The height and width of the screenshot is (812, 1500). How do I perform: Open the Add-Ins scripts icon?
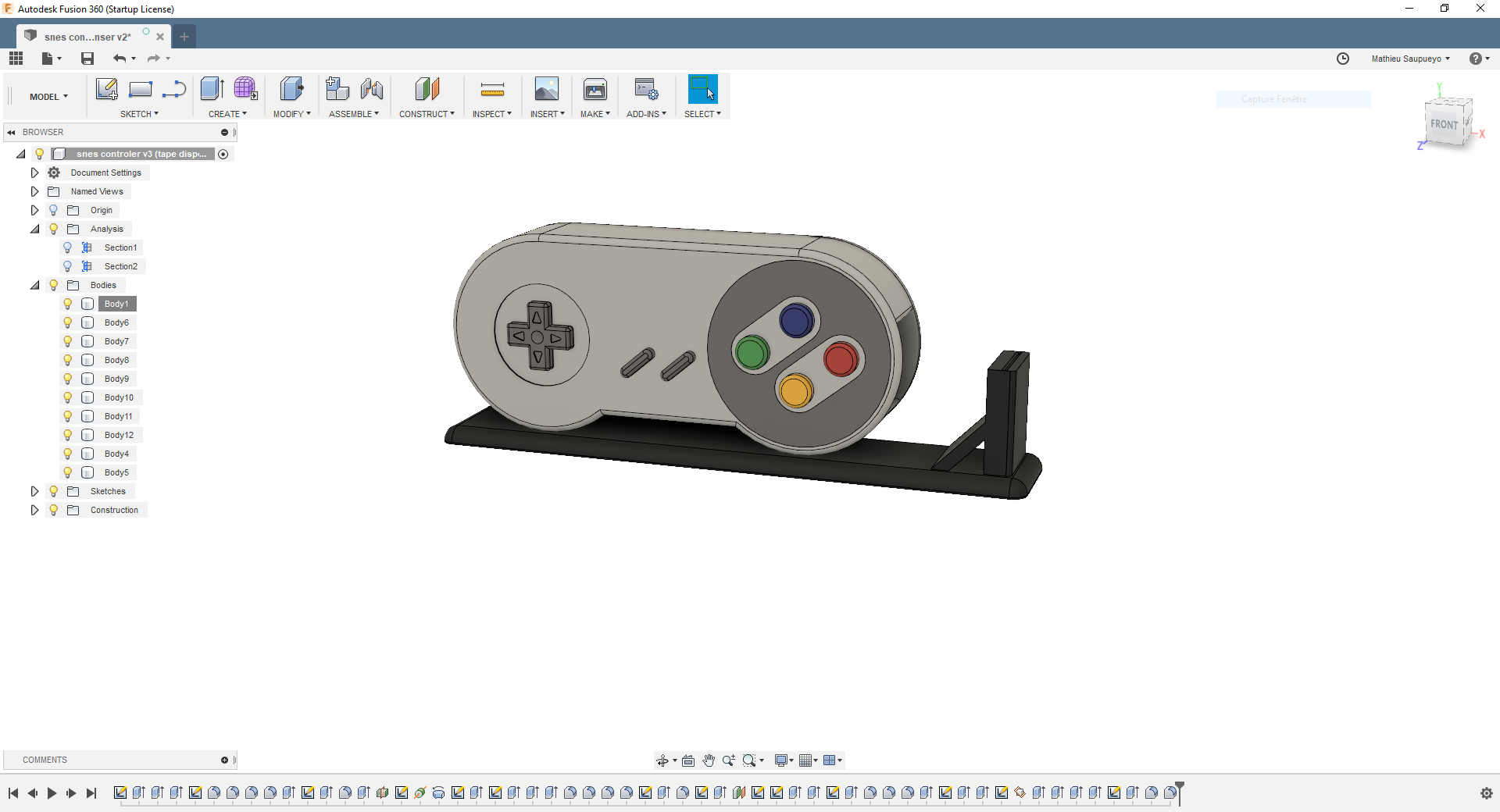pyautogui.click(x=646, y=89)
